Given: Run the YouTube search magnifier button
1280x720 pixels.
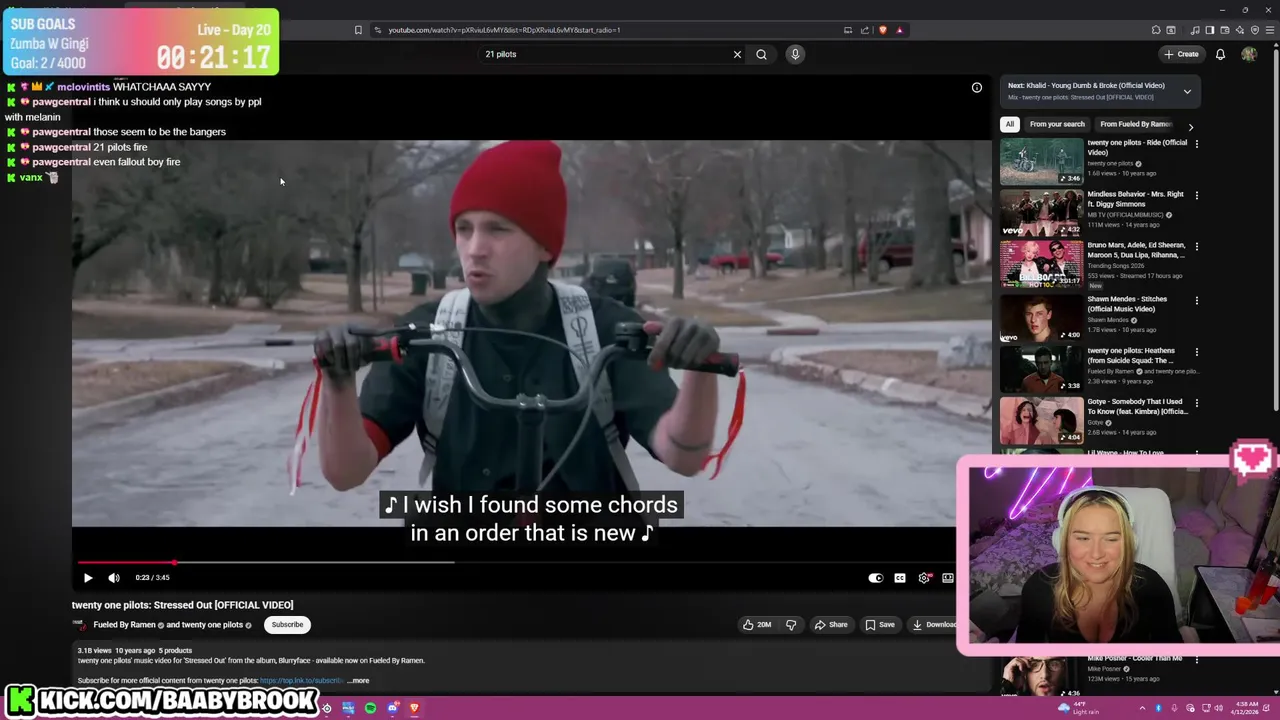Looking at the screenshot, I should click(x=761, y=54).
